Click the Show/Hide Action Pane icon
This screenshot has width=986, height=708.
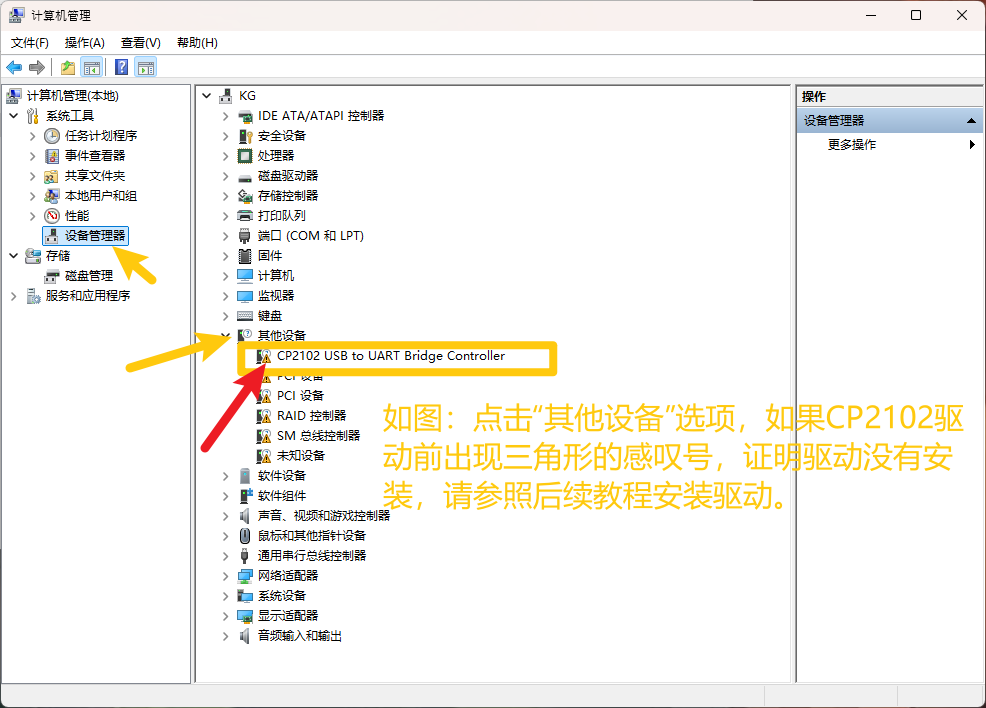coord(146,67)
